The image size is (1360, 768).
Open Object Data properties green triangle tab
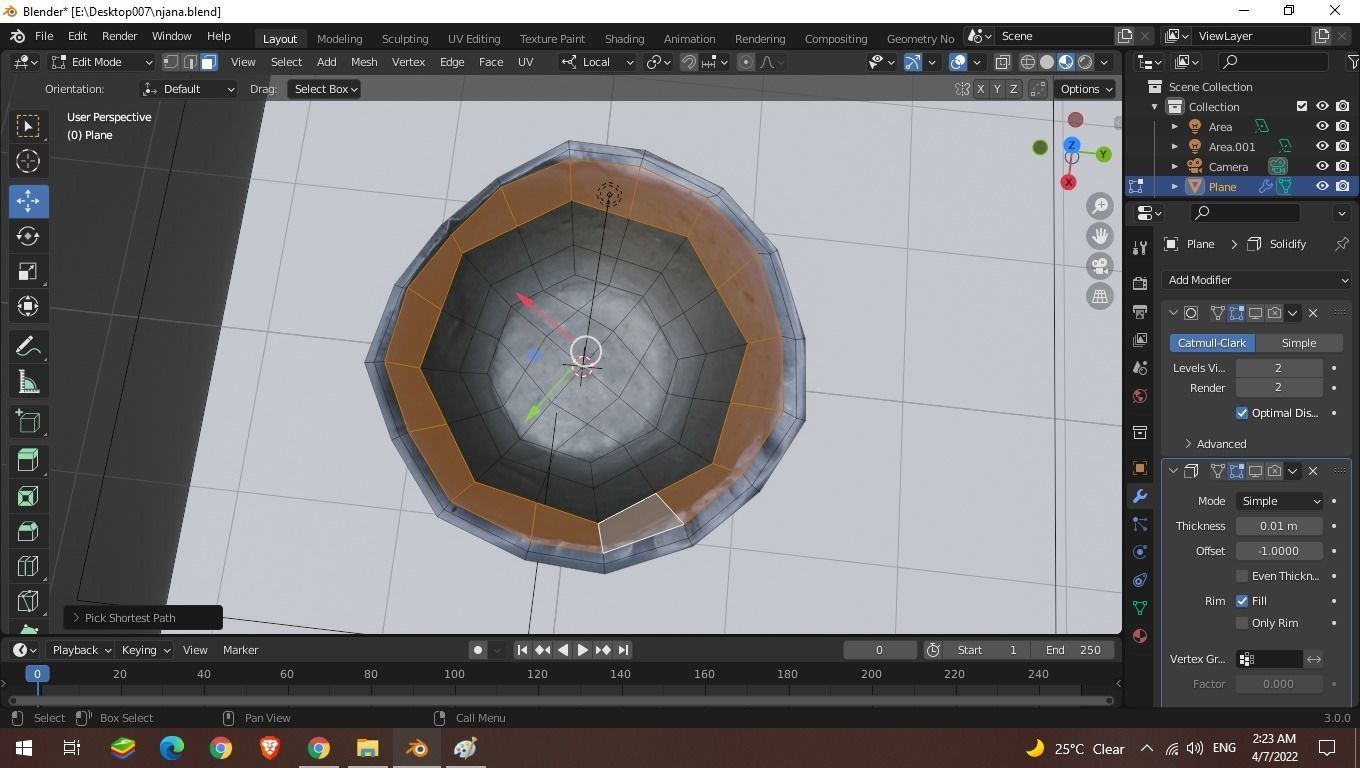(x=1140, y=608)
